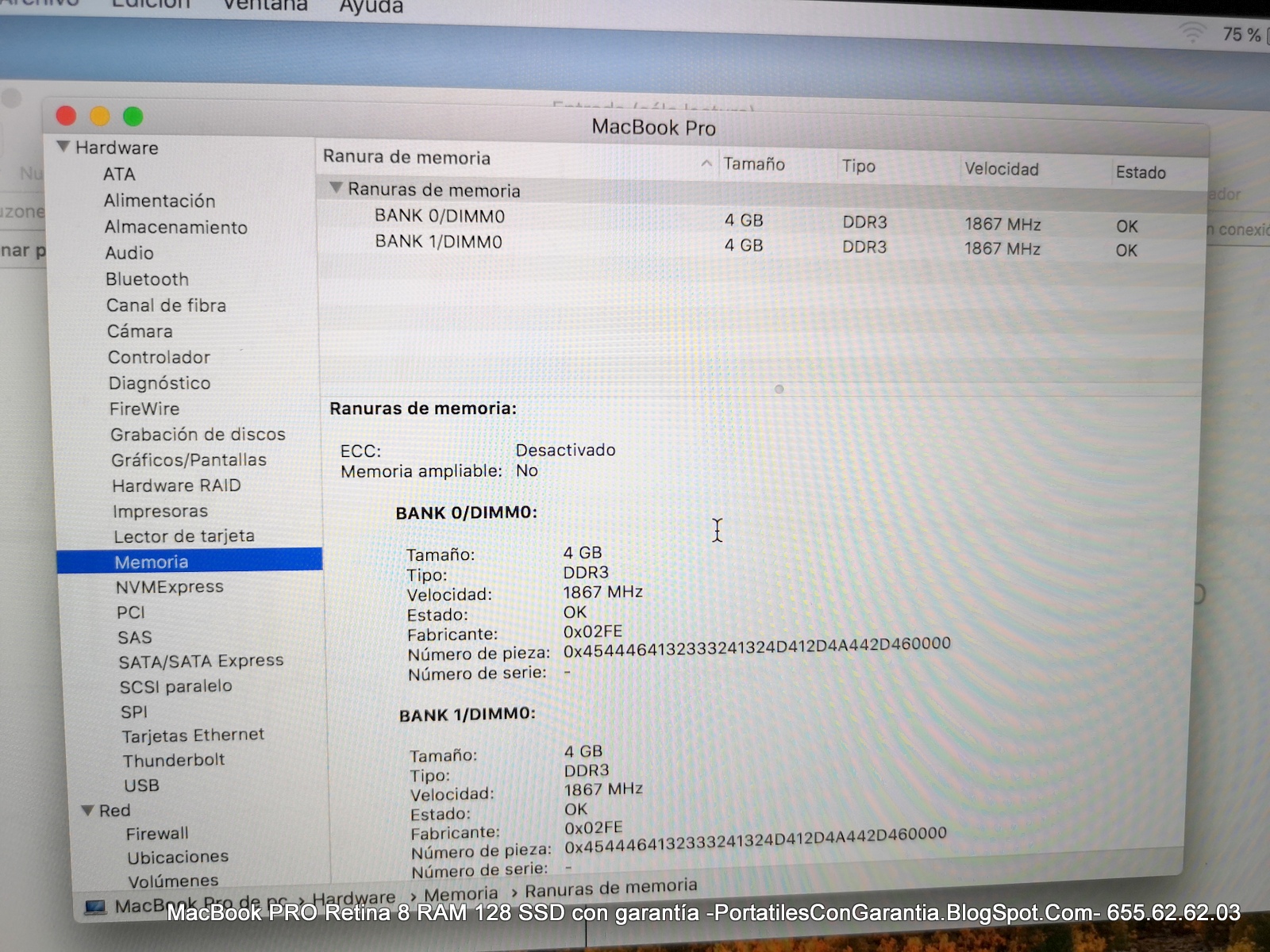Screen dimensions: 1270x952
Task: Select Ubicaciones under Red
Action: 178,857
